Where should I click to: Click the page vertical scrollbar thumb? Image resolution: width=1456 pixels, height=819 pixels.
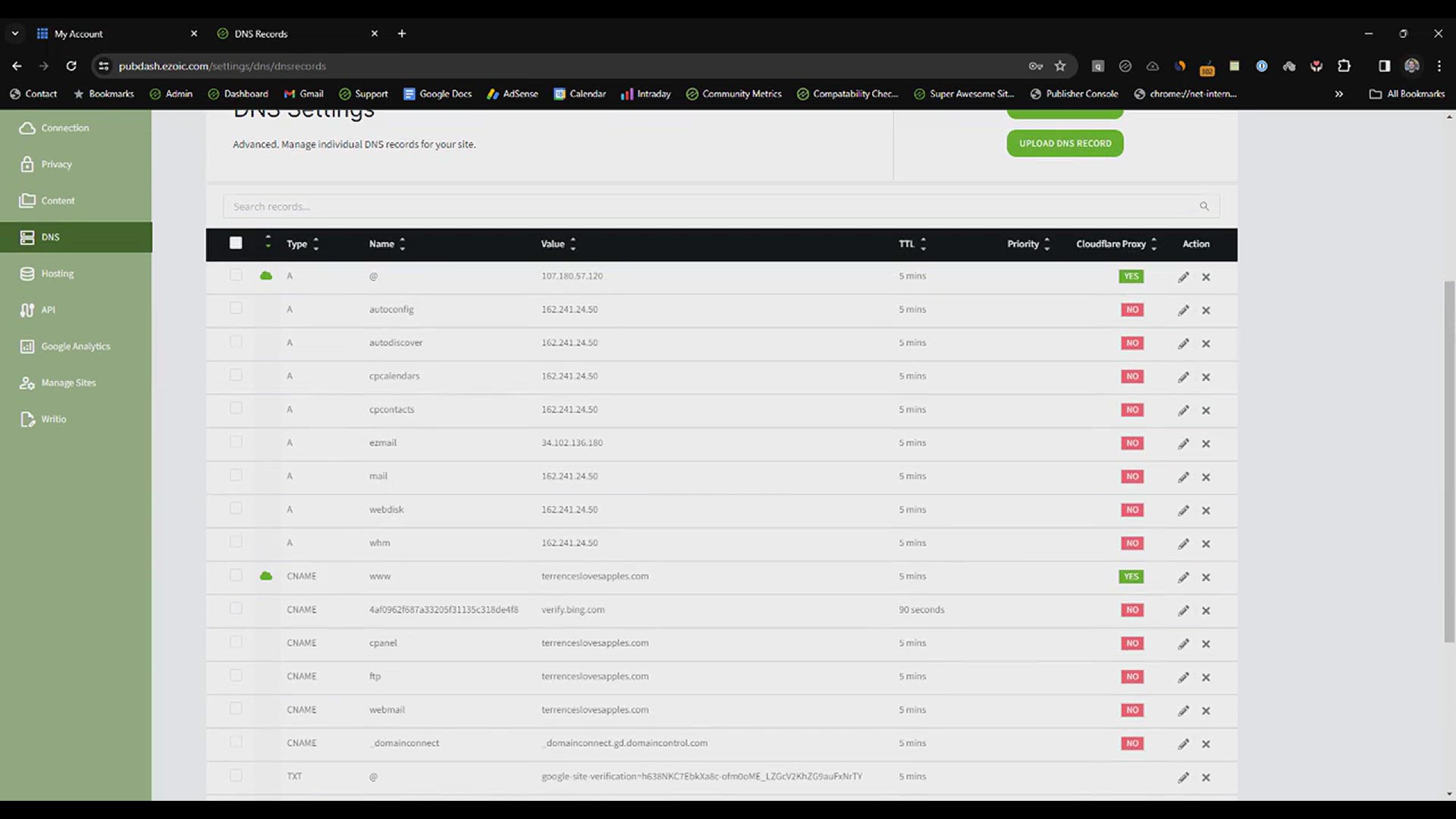pyautogui.click(x=1449, y=463)
